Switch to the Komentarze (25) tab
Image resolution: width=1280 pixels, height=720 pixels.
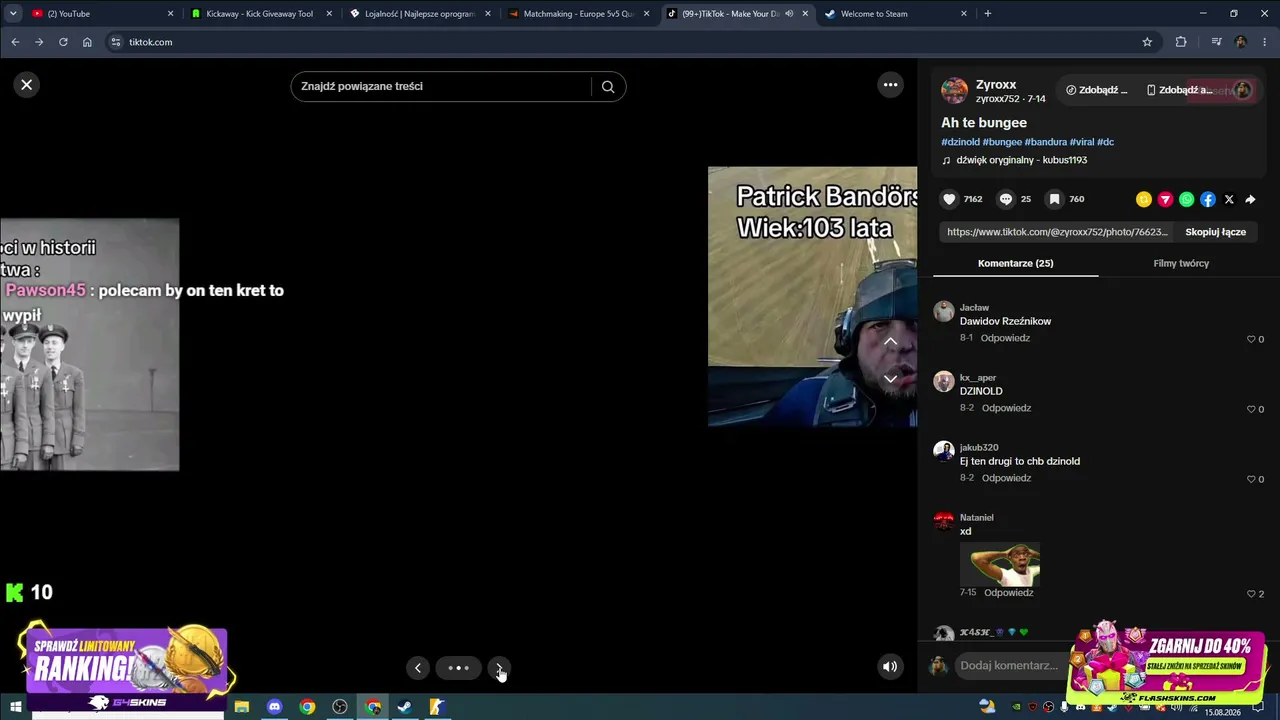[1016, 264]
